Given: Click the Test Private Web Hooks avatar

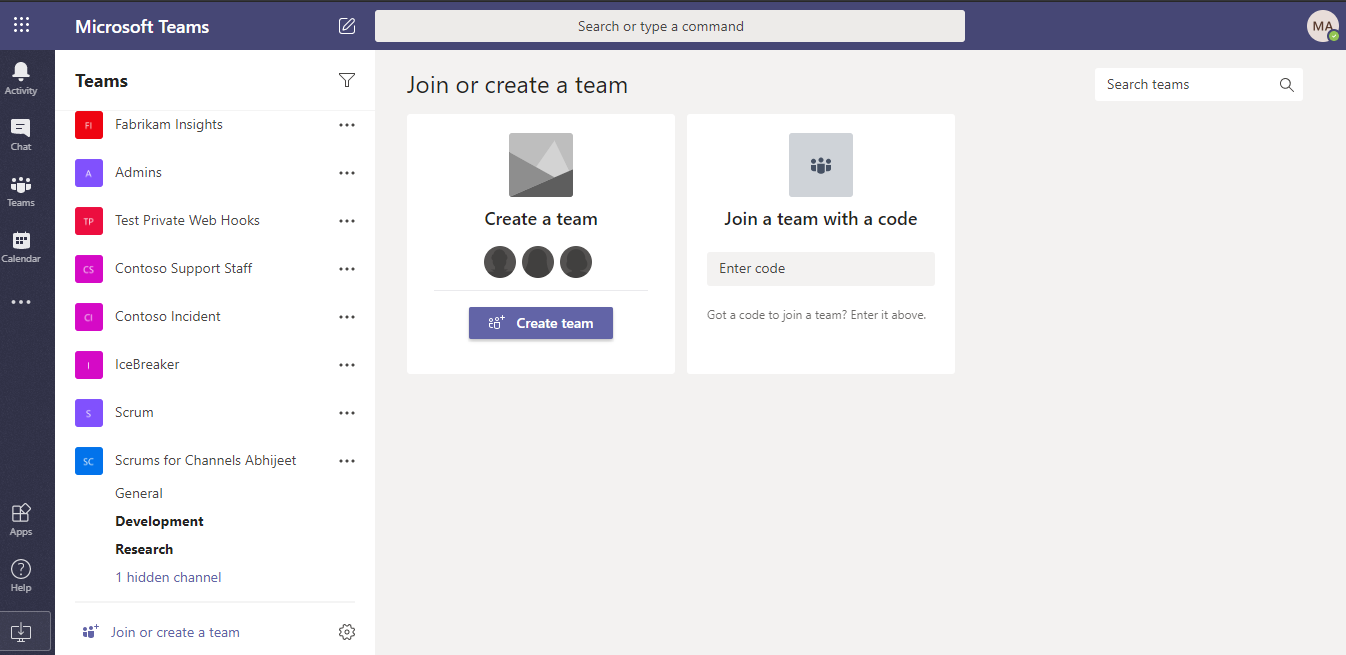Looking at the screenshot, I should click(89, 221).
